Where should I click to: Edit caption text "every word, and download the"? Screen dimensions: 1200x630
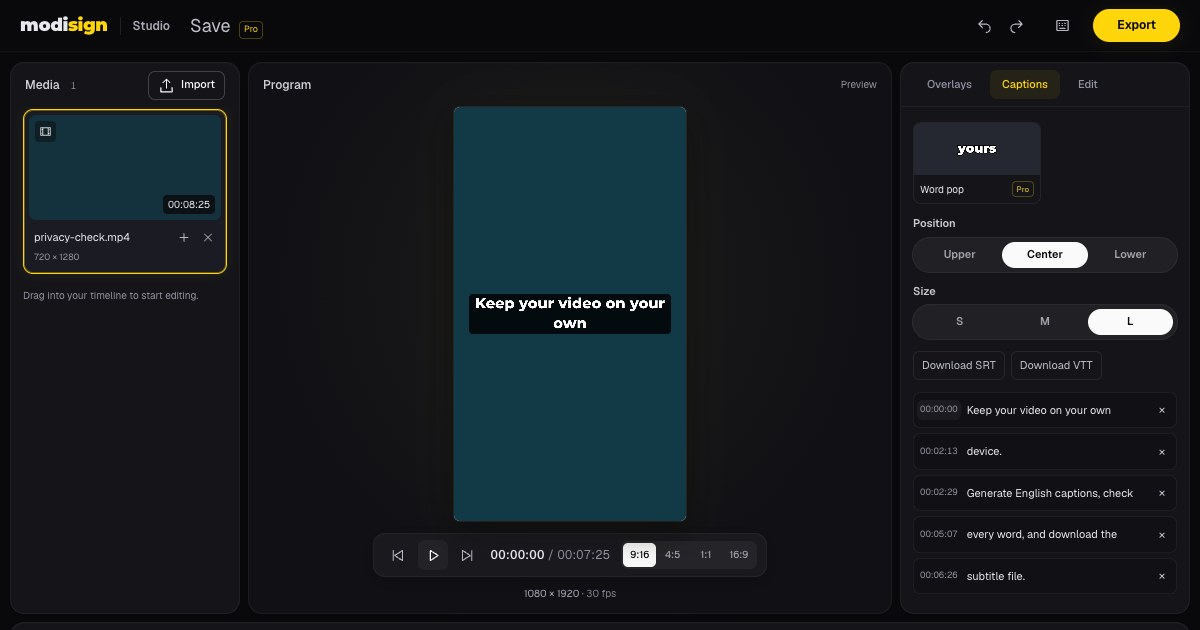(1042, 535)
